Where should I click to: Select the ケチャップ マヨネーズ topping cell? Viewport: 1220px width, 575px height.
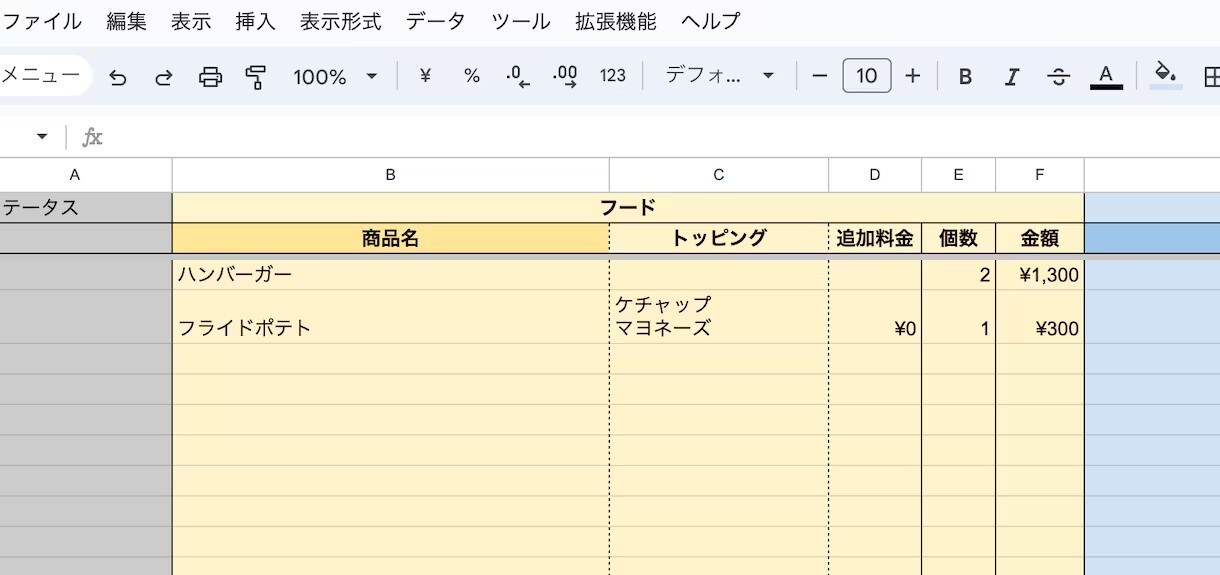(719, 317)
